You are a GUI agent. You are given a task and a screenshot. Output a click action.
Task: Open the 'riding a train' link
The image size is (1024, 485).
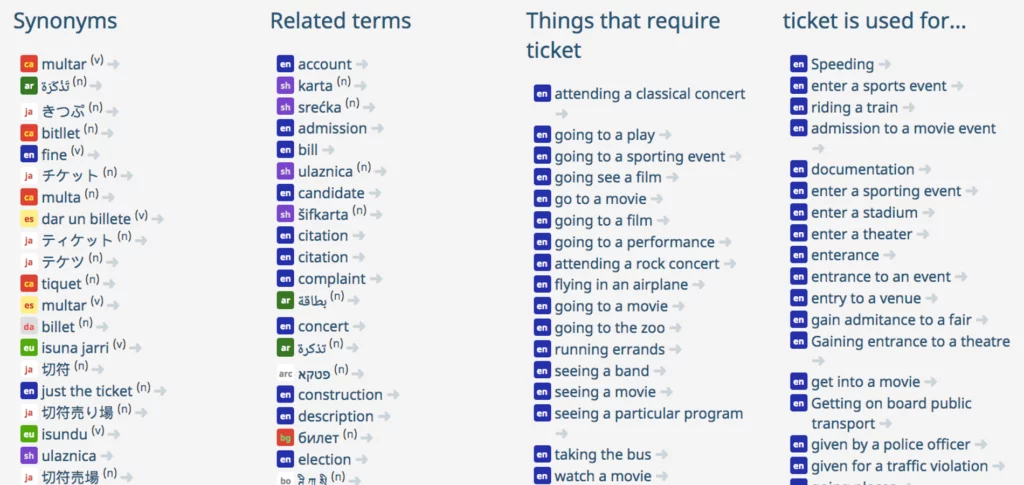pyautogui.click(x=854, y=108)
